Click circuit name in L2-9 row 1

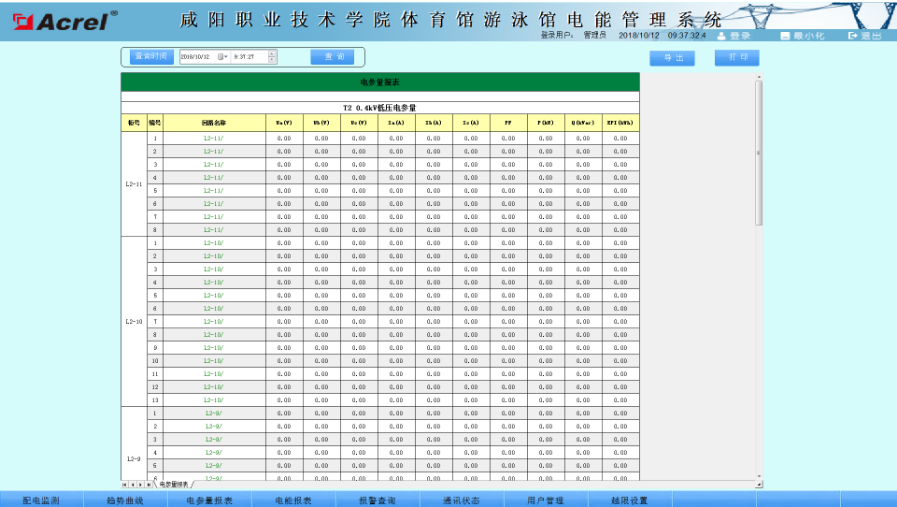tap(213, 413)
